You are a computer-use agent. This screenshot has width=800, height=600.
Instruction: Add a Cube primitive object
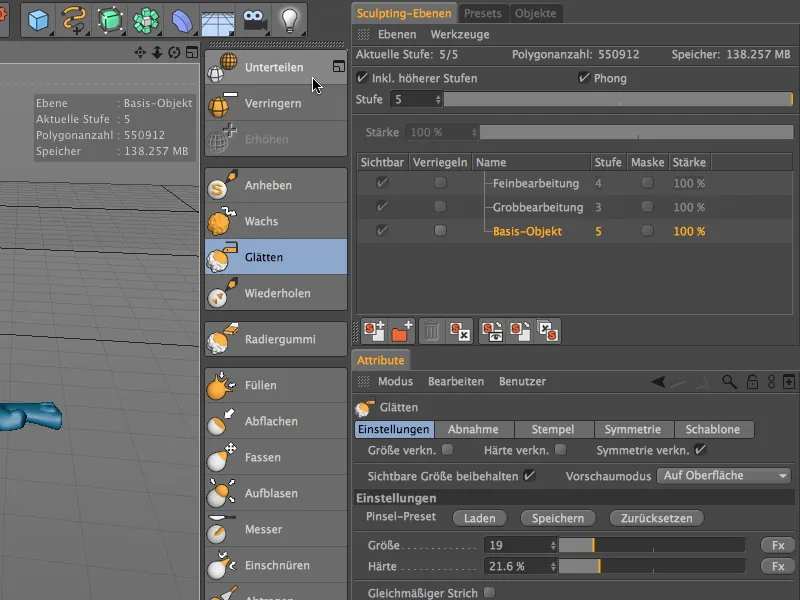point(38,20)
